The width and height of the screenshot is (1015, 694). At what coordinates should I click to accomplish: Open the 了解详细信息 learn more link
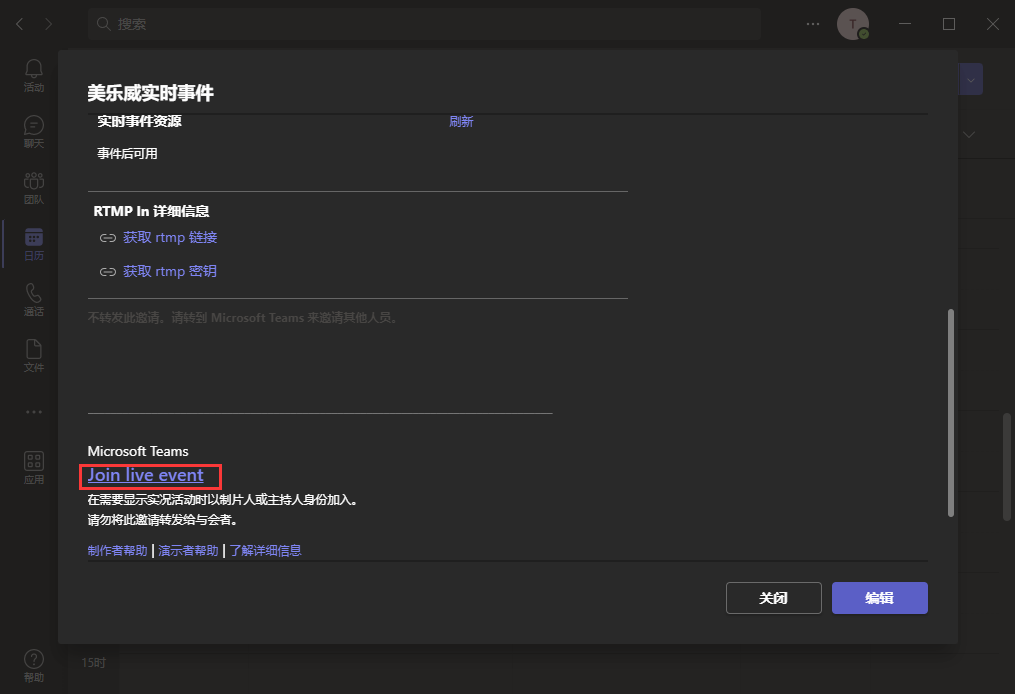265,550
